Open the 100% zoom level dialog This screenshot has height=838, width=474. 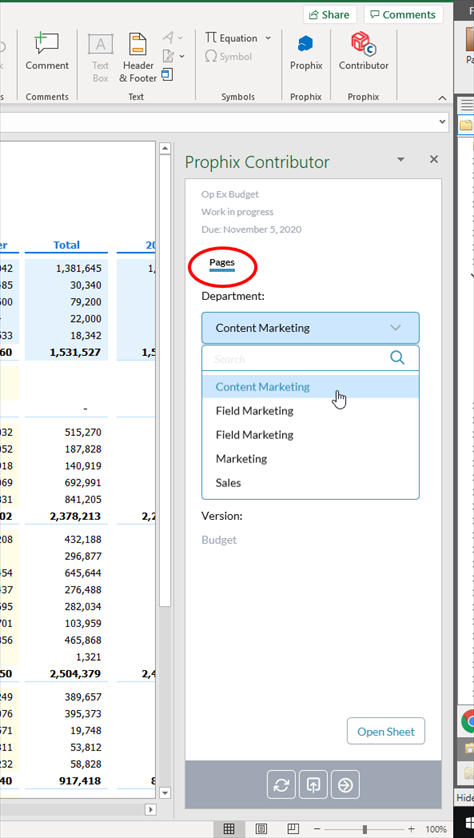[x=436, y=829]
